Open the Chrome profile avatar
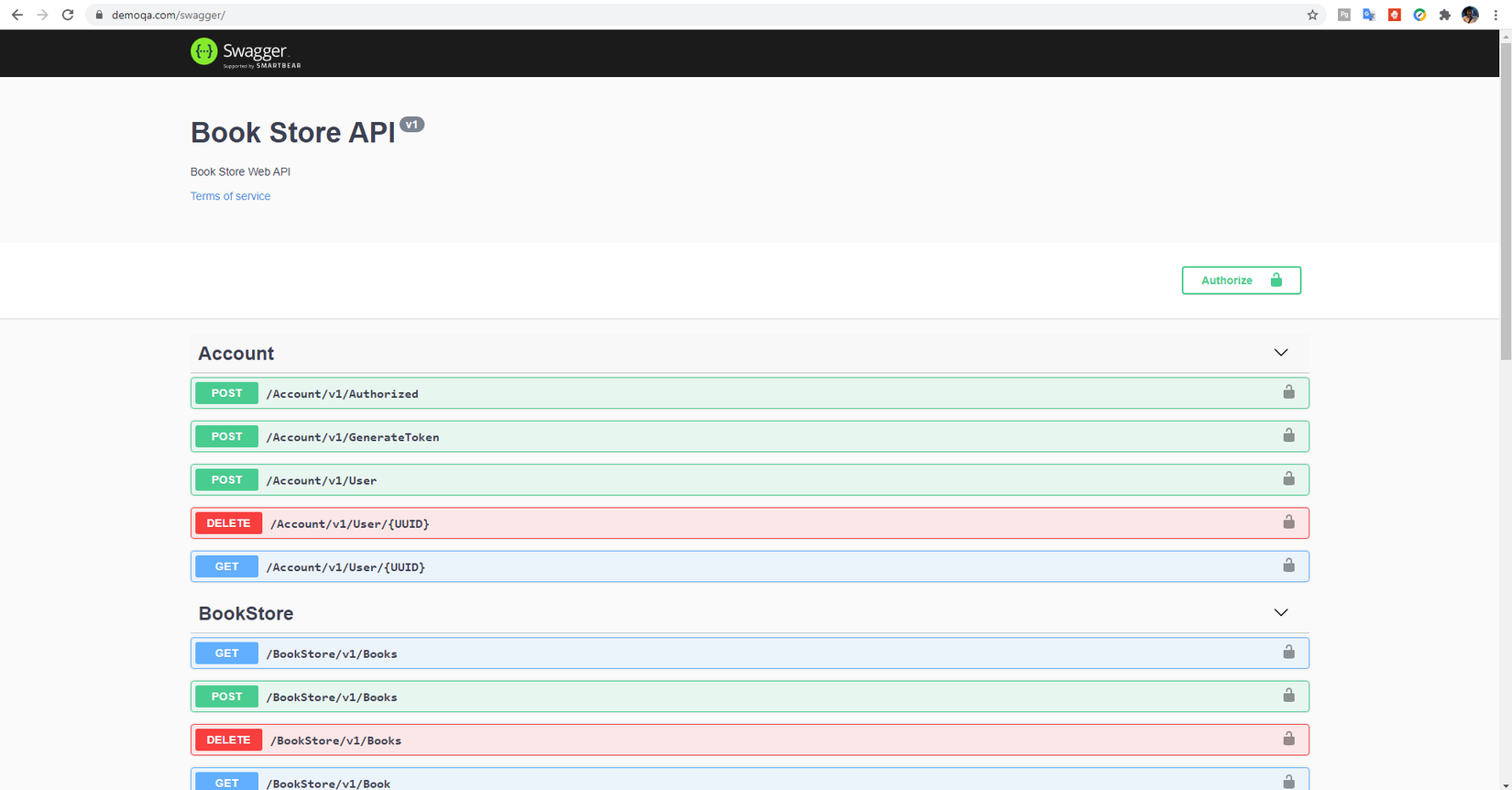Screen dimensions: 1512x790 (1470, 15)
